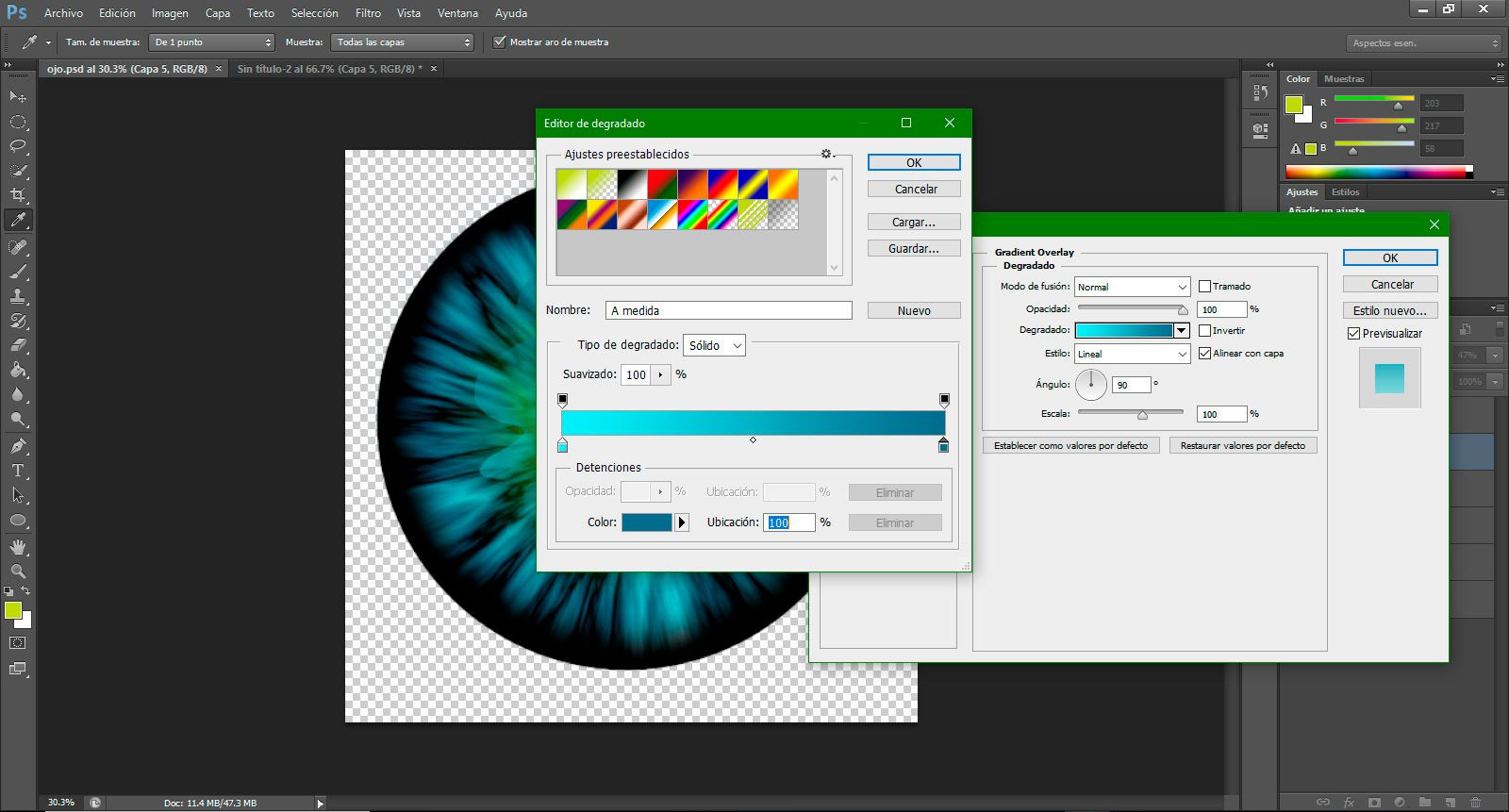Open Tam. de muestra dropdown
The image size is (1509, 812).
(x=211, y=42)
